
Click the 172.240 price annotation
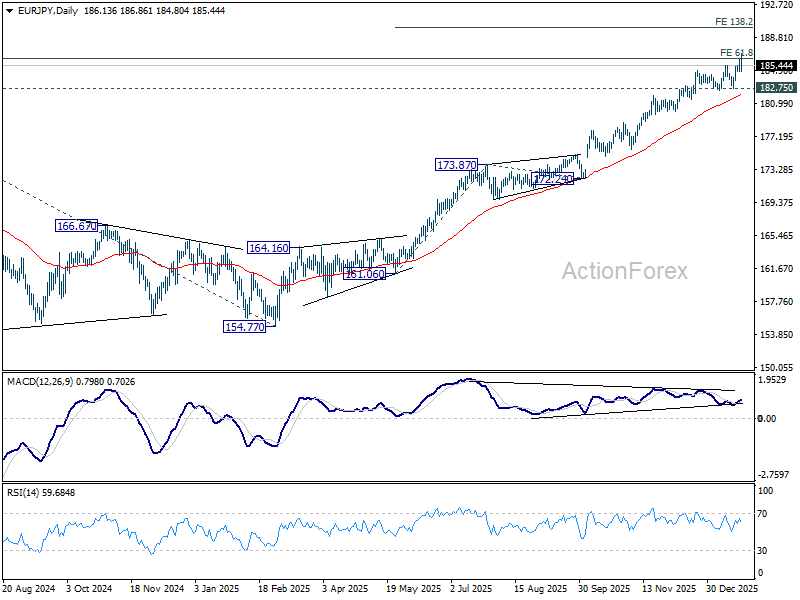552,178
